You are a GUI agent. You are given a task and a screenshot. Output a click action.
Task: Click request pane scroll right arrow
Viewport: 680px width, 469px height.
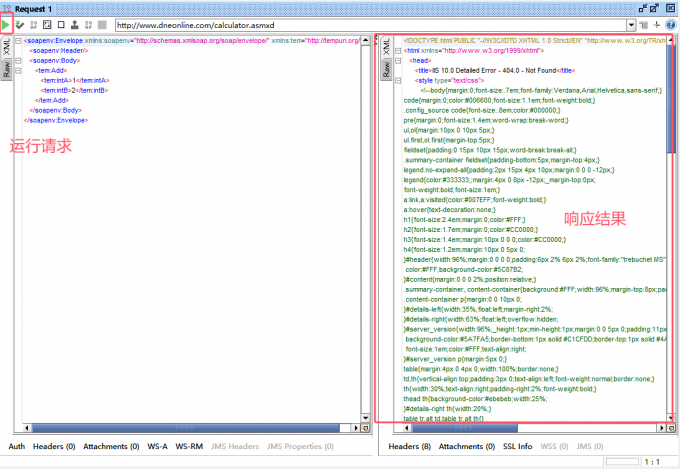[356, 428]
